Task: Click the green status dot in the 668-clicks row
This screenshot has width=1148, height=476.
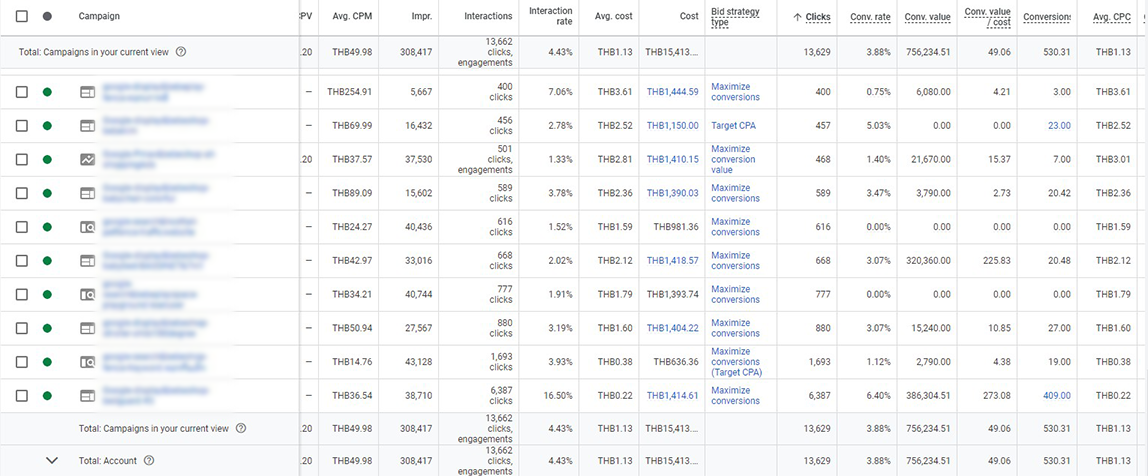Action: 48,261
